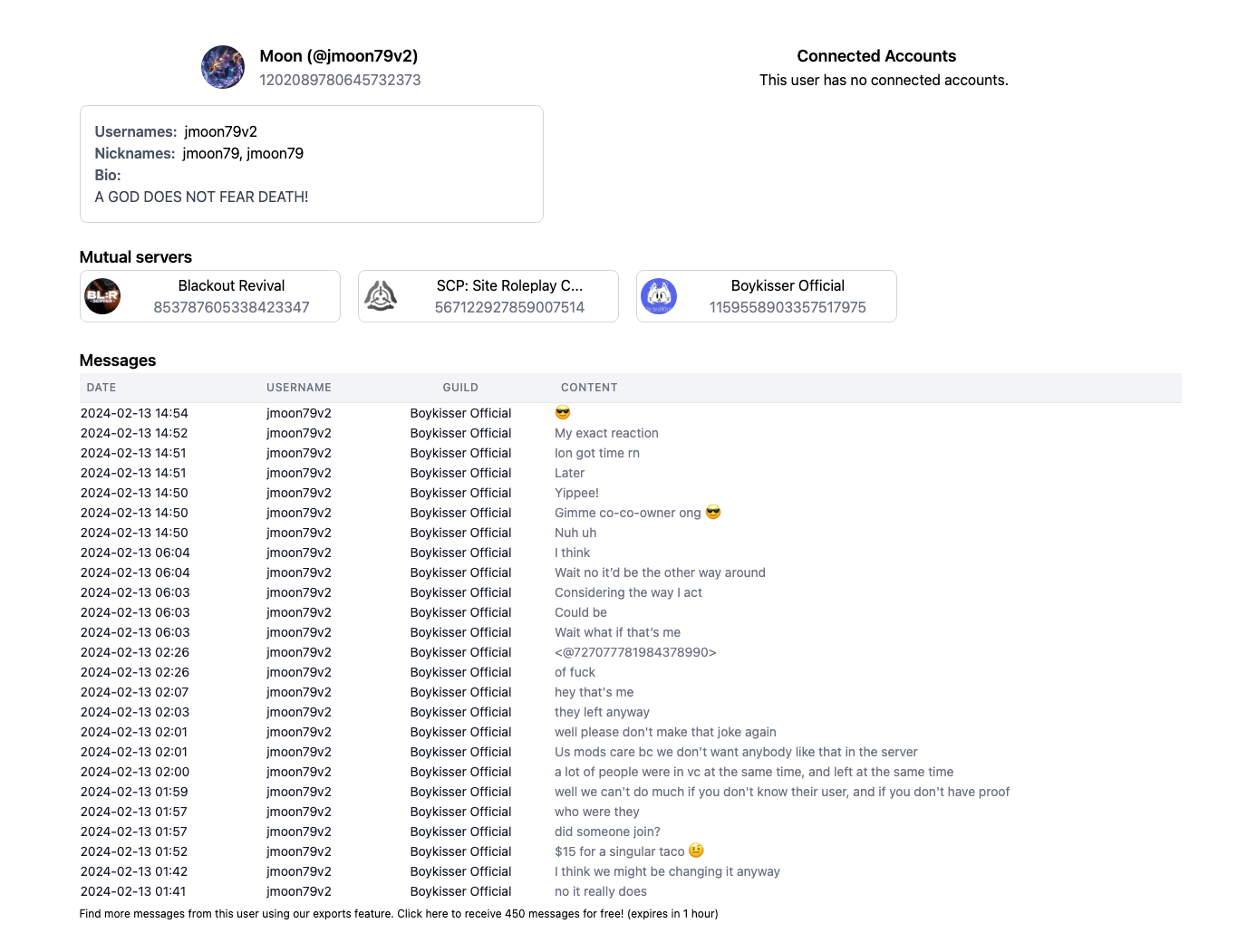Click the Connected Accounts heading

876,56
